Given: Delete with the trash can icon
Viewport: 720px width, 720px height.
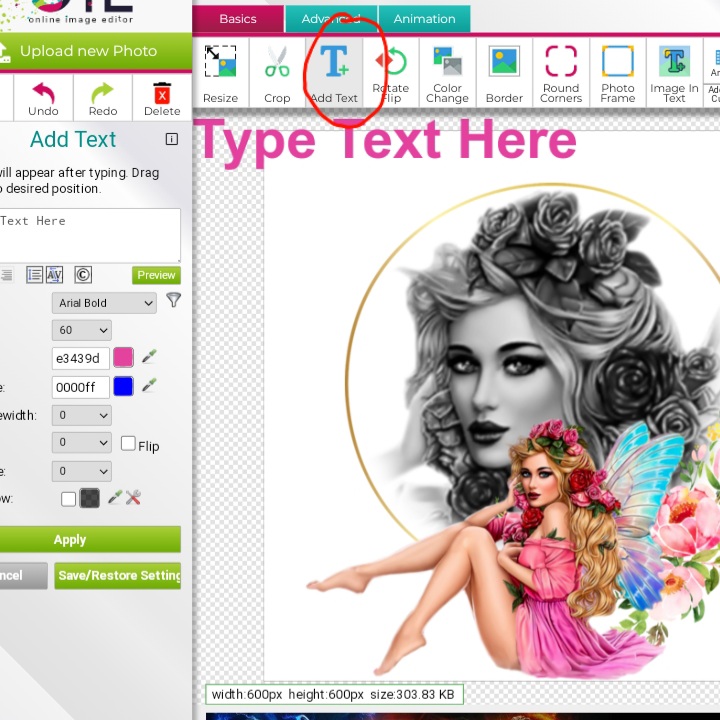Looking at the screenshot, I should 162,99.
